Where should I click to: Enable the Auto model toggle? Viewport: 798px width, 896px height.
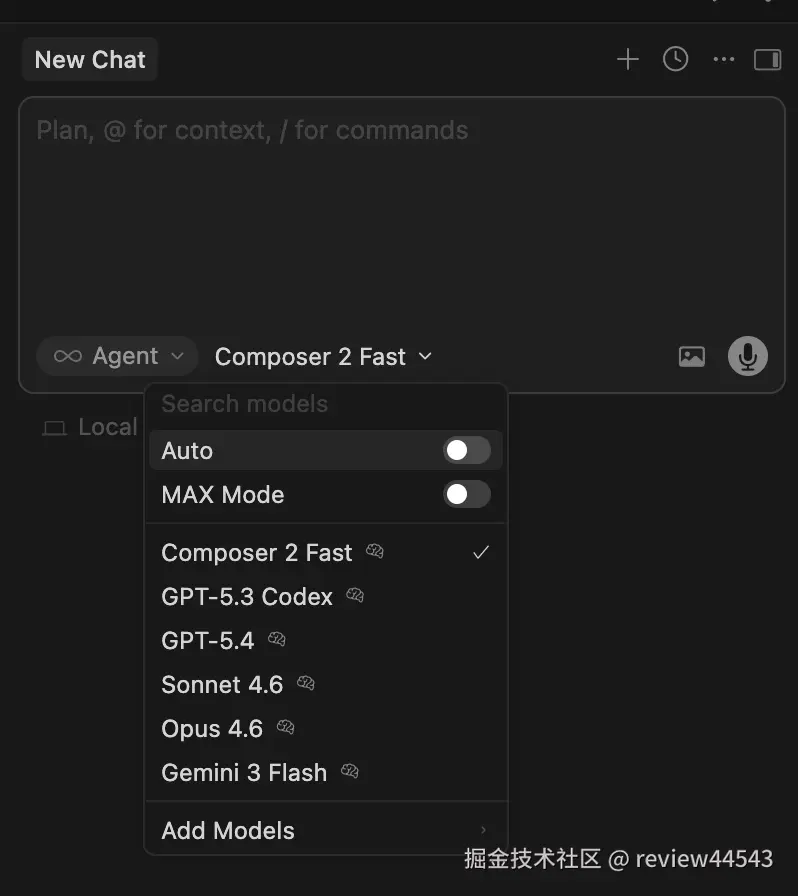point(467,451)
